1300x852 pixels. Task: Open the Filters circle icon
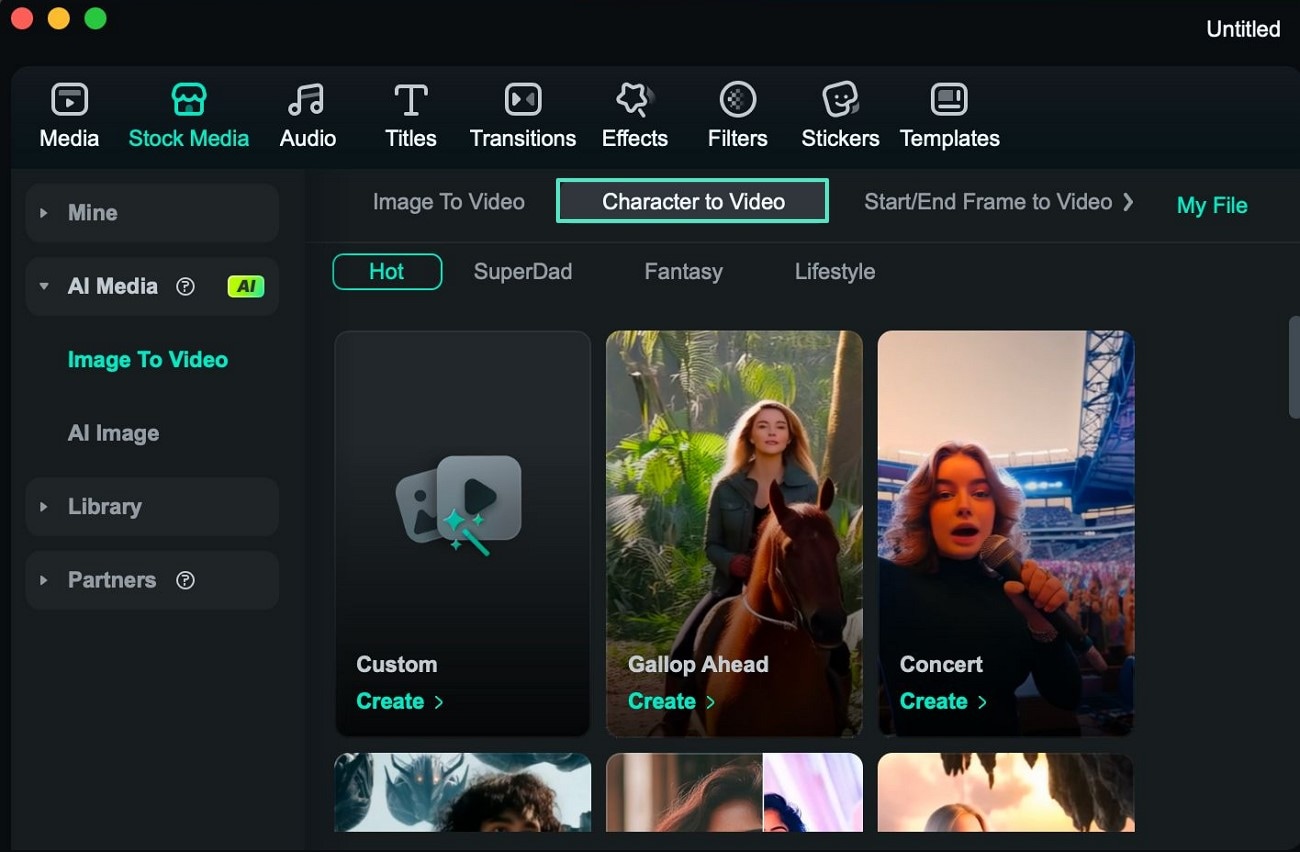737,99
